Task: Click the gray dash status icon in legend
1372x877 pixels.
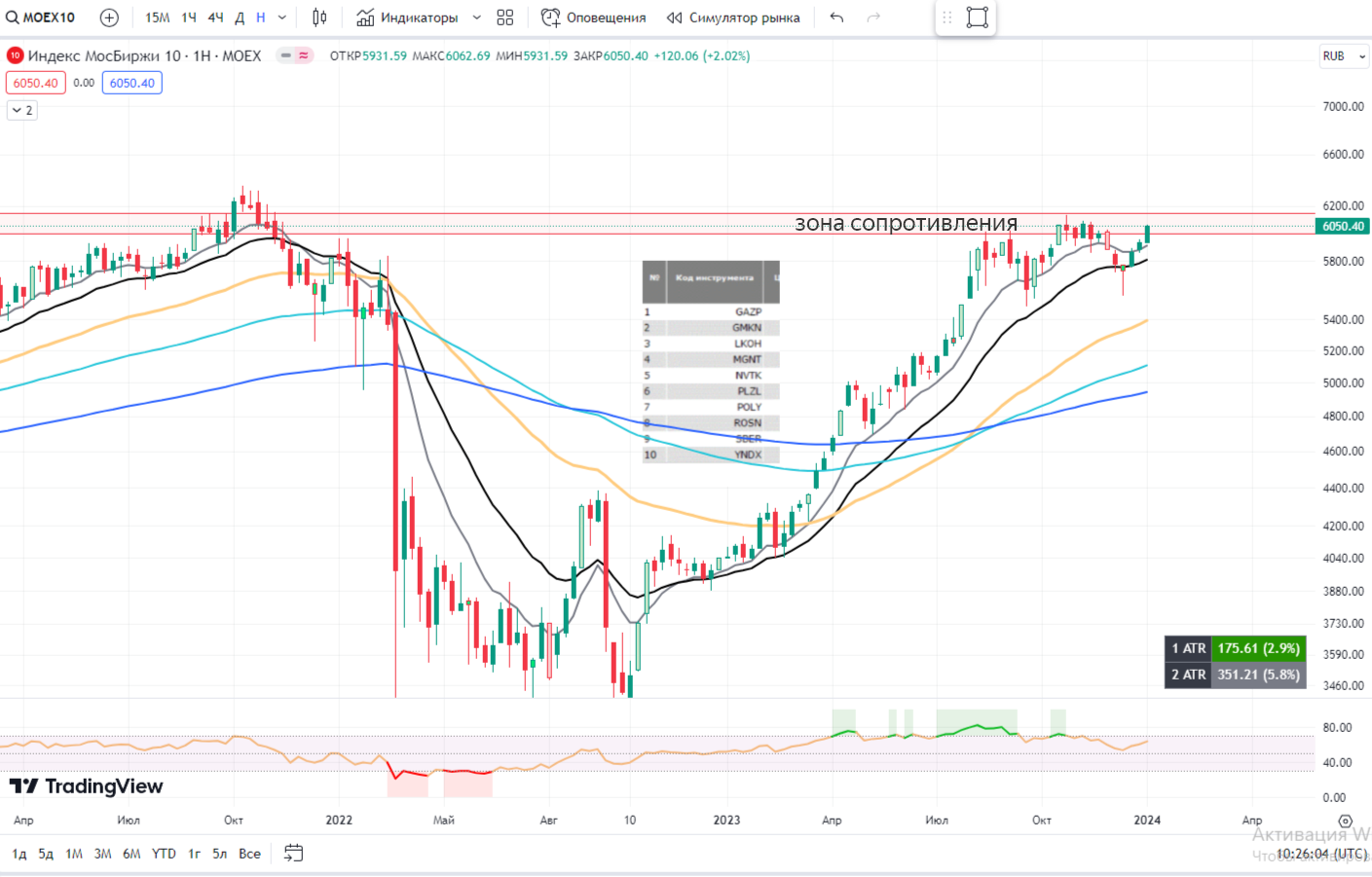Action: point(285,55)
